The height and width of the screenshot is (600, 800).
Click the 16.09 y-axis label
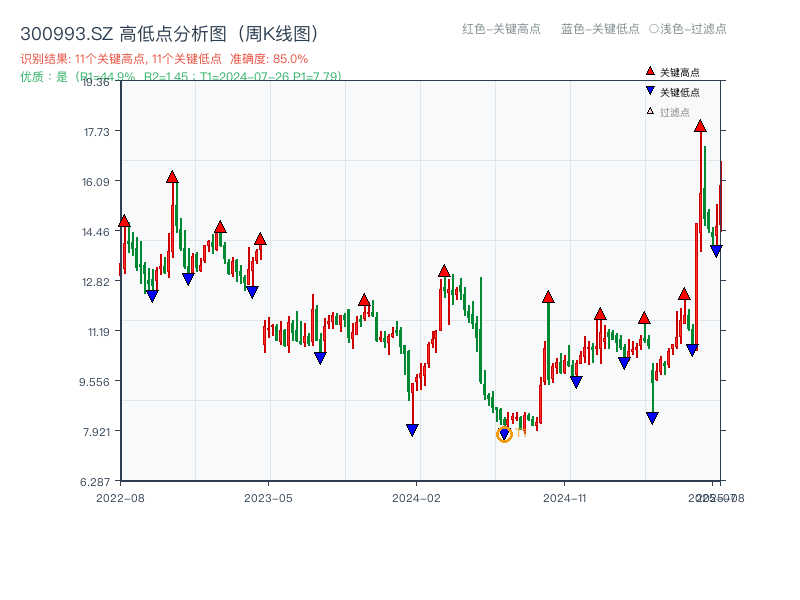96,182
